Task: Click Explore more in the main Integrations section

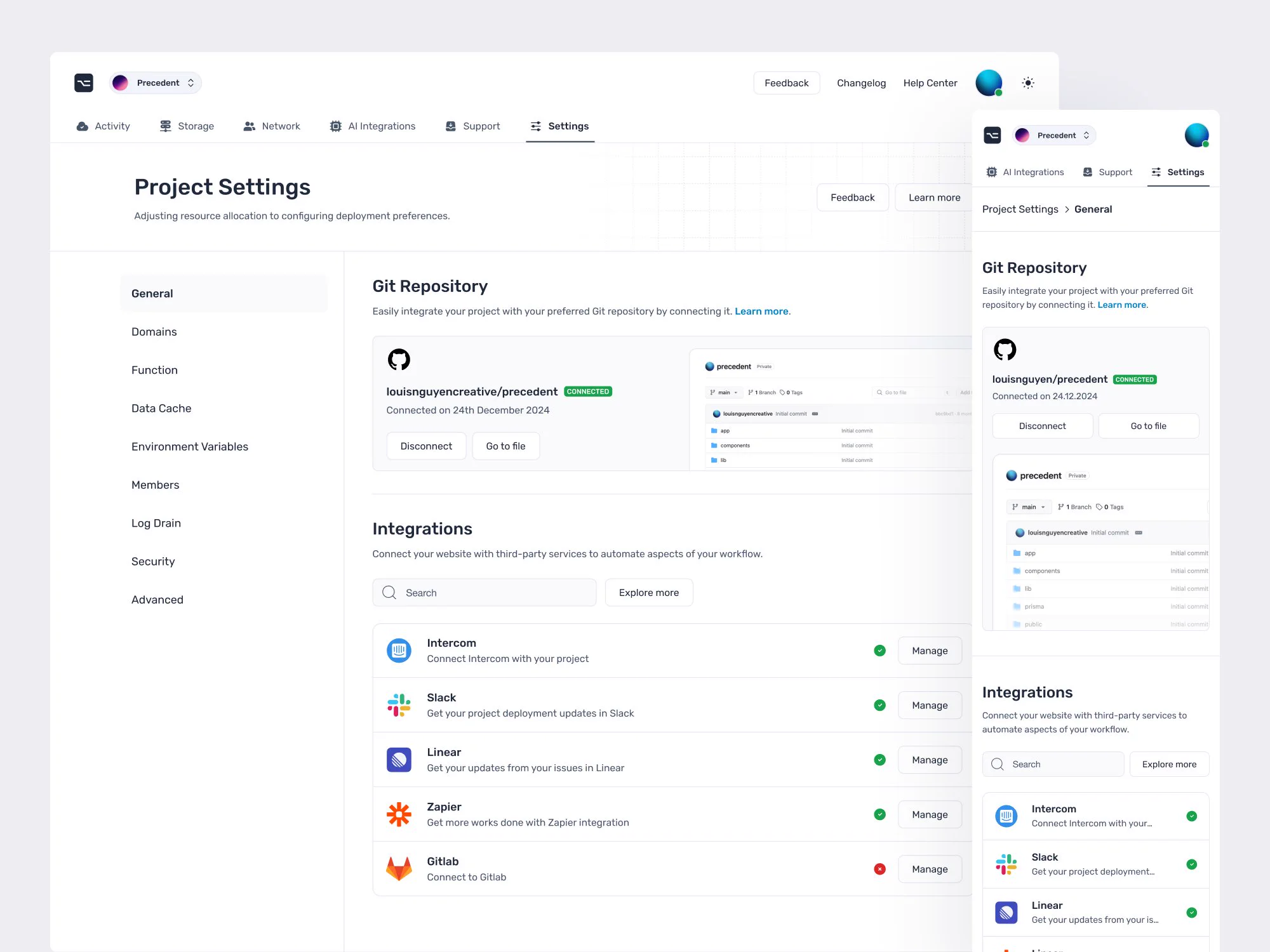Action: pyautogui.click(x=648, y=593)
